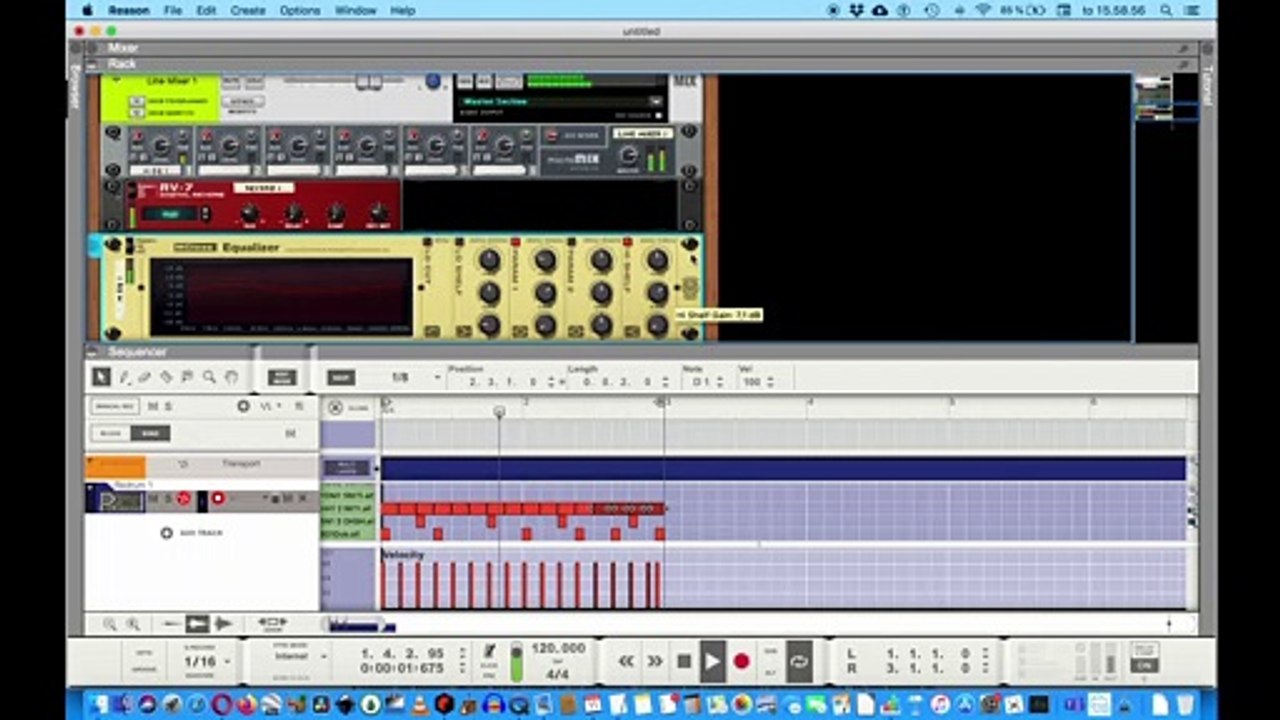Click the tempo level slider beside 120.000
Viewport: 1280px width, 720px height.
tap(517, 661)
